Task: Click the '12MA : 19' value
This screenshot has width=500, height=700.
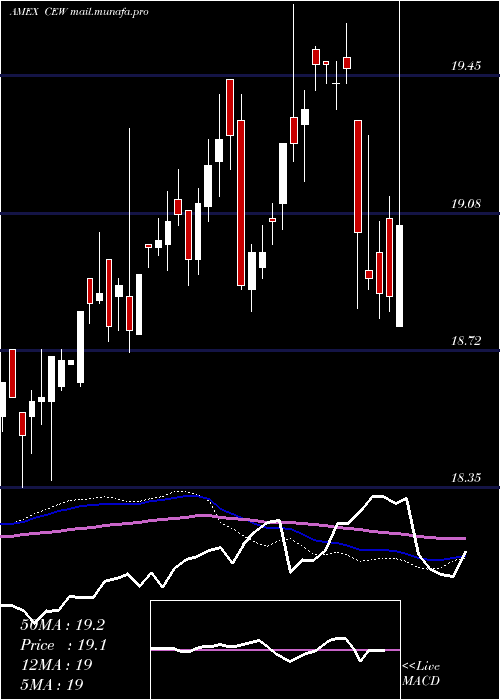Action: tap(56, 665)
